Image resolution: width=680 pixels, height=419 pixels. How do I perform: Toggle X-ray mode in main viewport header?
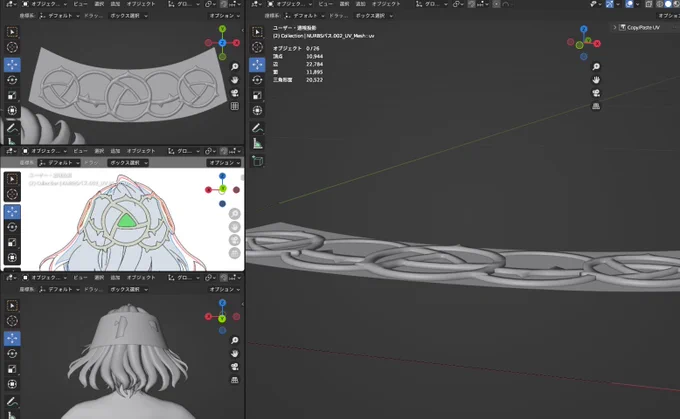coord(649,4)
